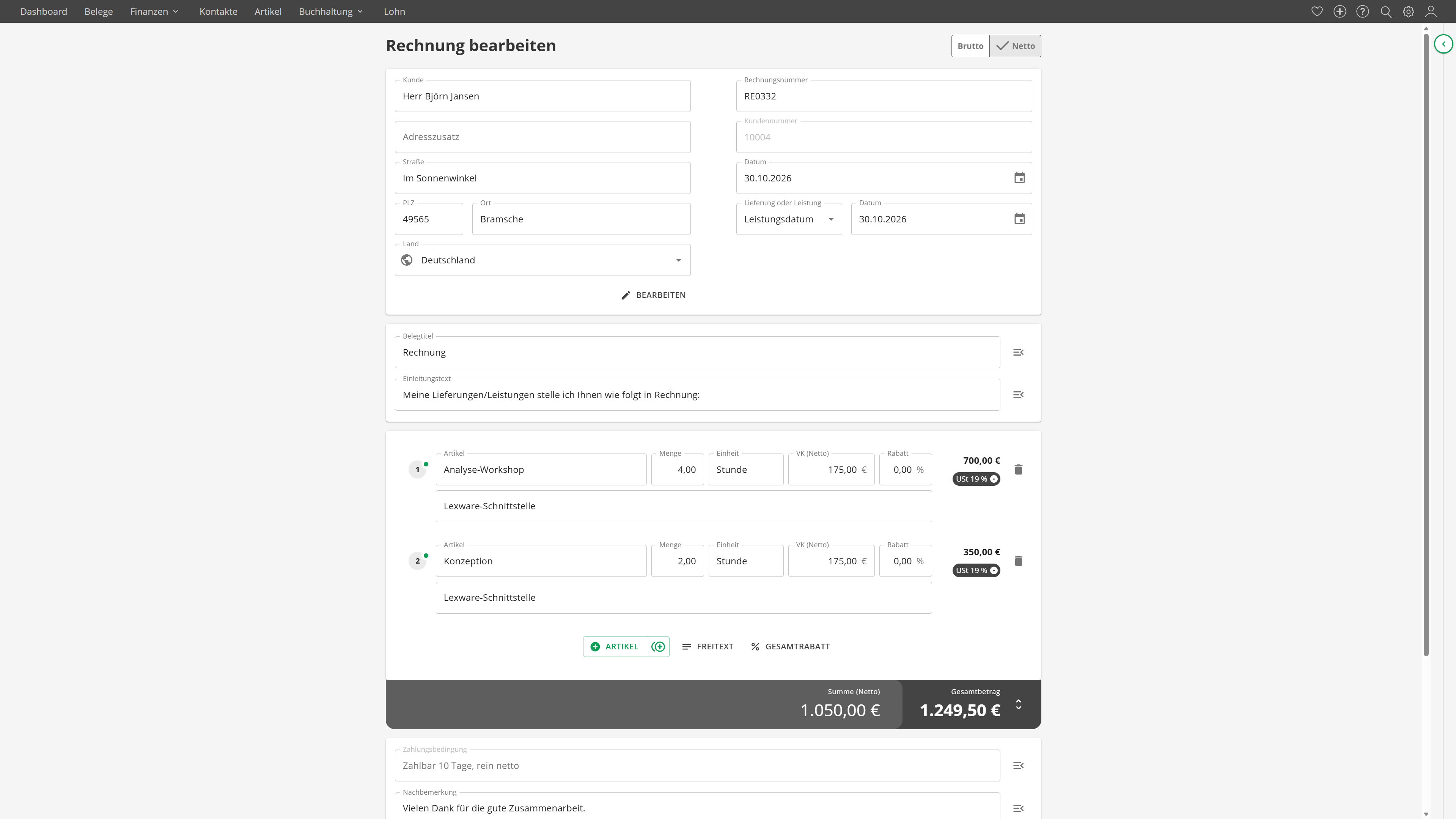Viewport: 1456px width, 819px height.
Task: Add a new ARTIKEL position
Action: 615,646
